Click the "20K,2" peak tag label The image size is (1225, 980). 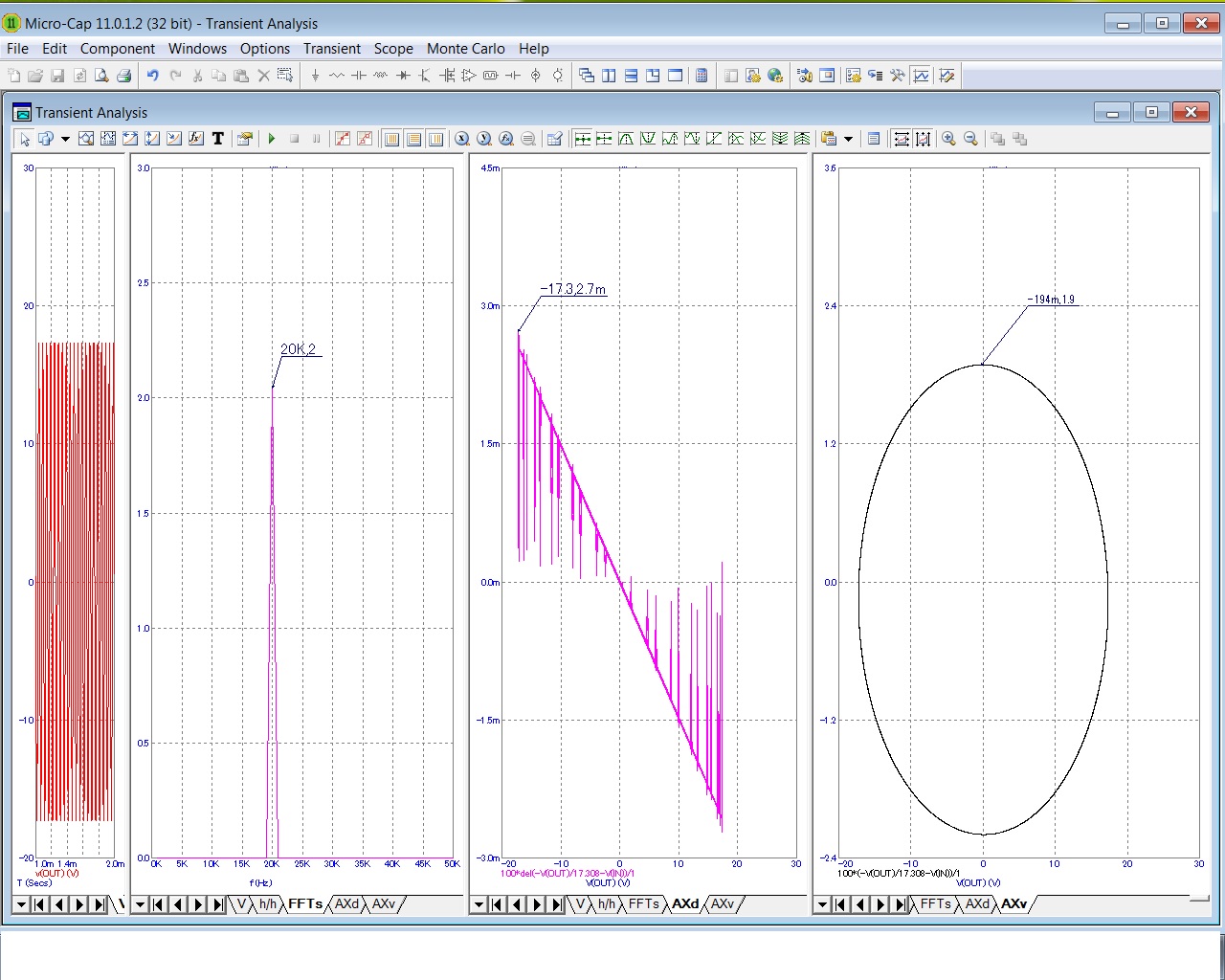pos(298,349)
